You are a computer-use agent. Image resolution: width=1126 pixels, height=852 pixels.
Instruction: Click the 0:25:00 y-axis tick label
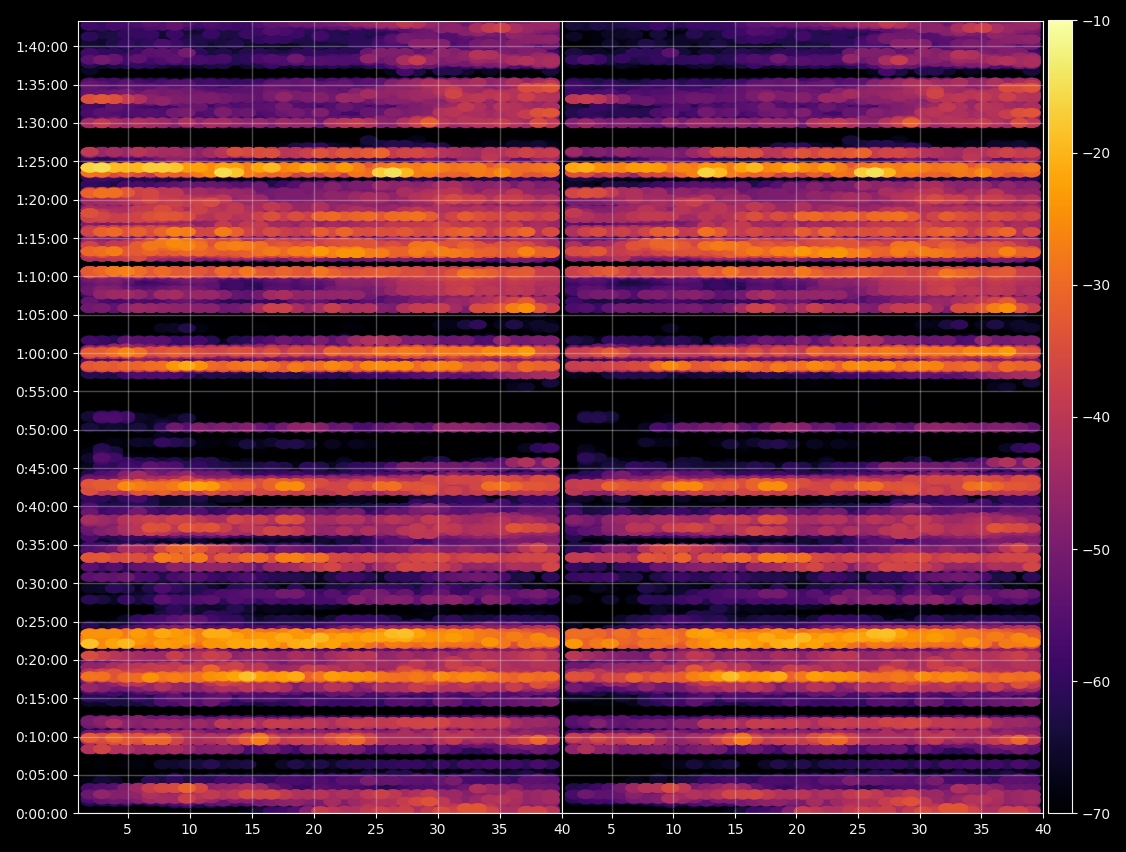(x=42, y=622)
